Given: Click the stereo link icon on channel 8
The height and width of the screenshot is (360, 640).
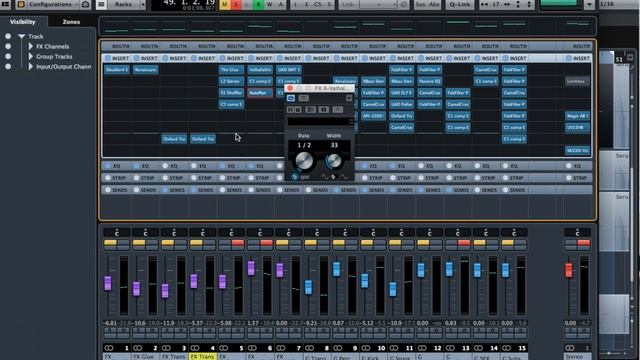Looking at the screenshot, I should click(x=309, y=348).
